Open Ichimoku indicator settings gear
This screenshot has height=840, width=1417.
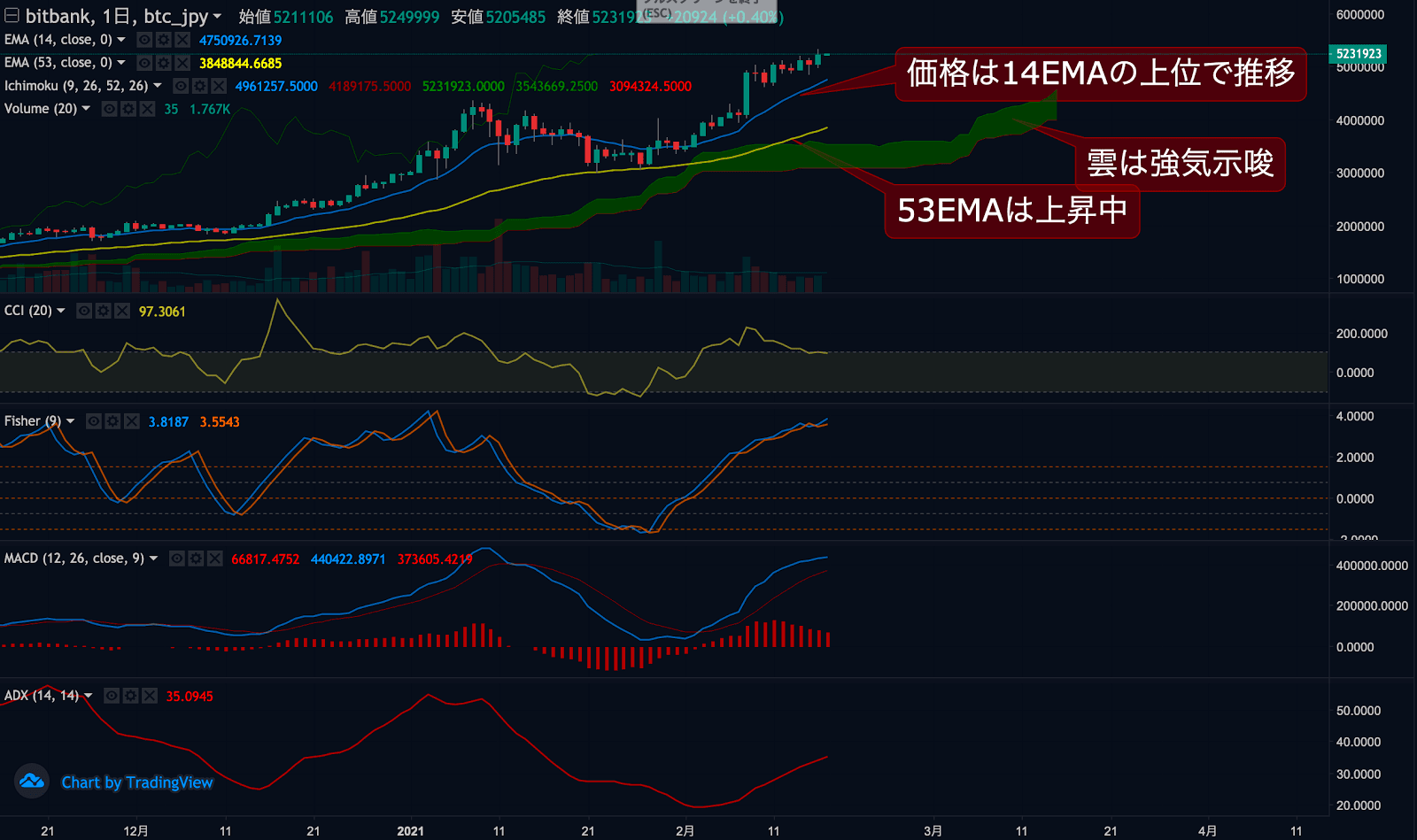[x=199, y=86]
